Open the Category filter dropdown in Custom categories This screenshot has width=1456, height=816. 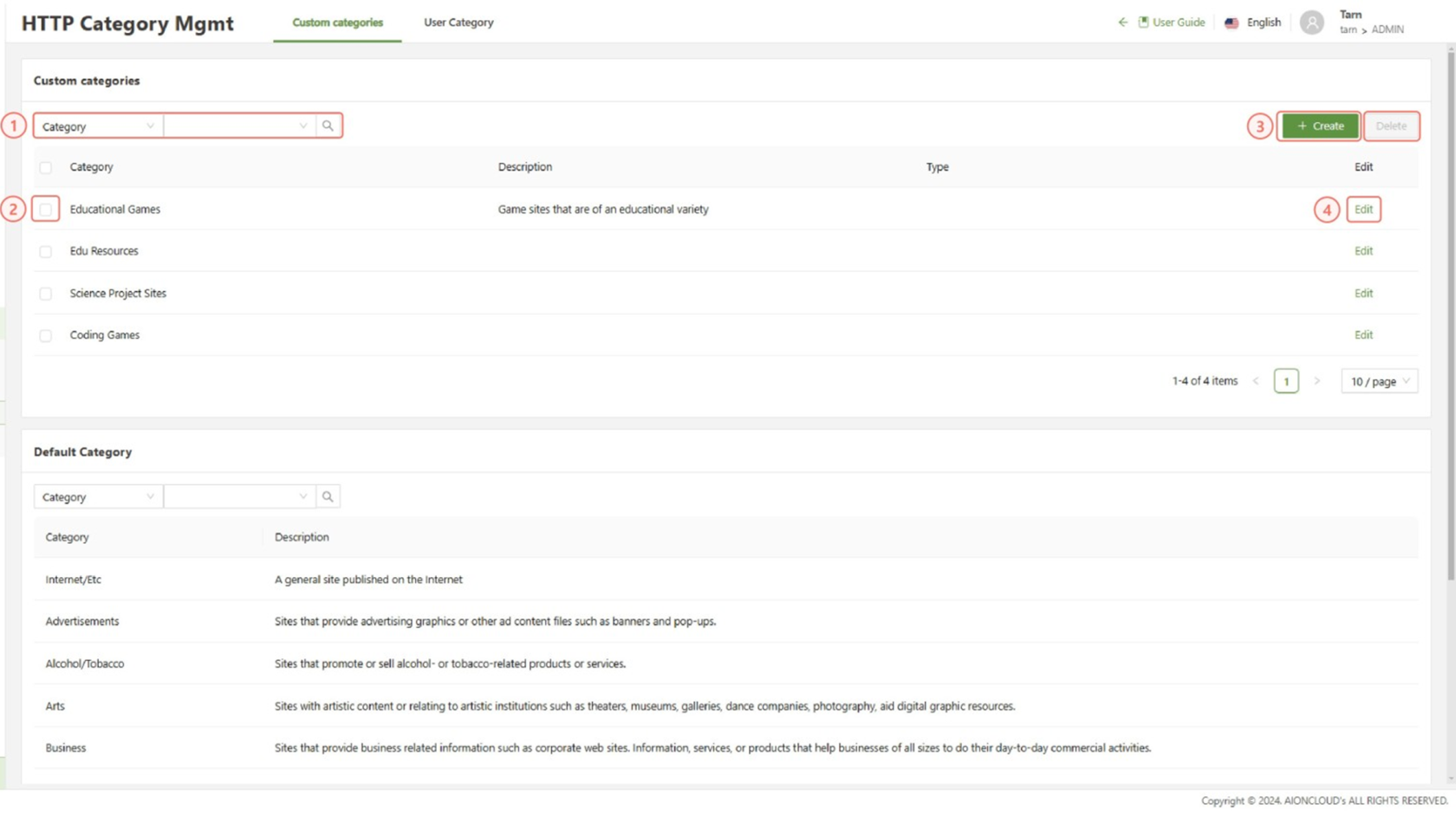[x=98, y=126]
